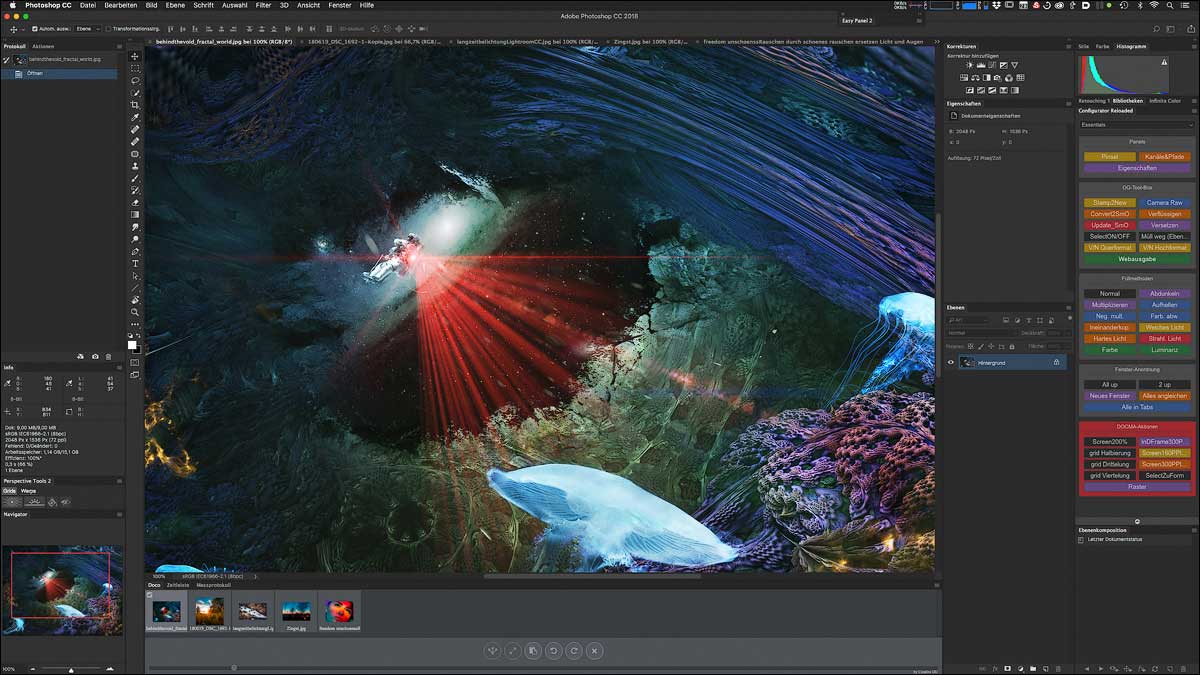
Task: Select the Zingst.jpg thumbnail in Doco panel
Action: 295,611
